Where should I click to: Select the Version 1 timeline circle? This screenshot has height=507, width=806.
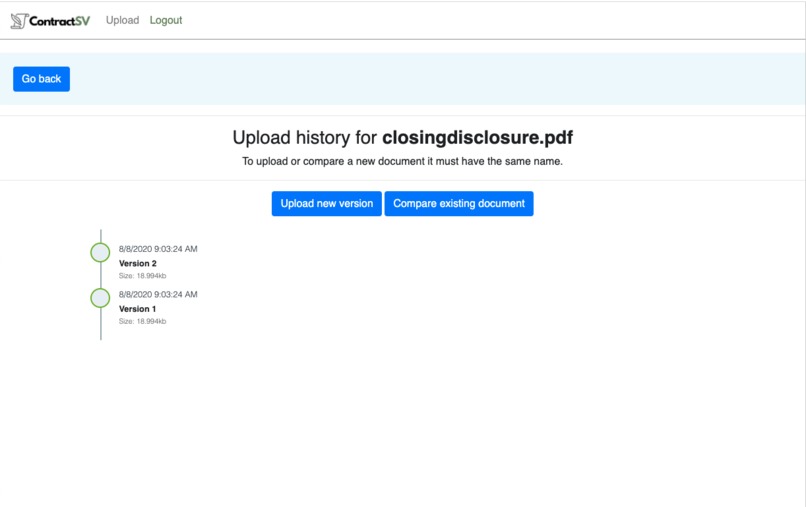click(100, 298)
